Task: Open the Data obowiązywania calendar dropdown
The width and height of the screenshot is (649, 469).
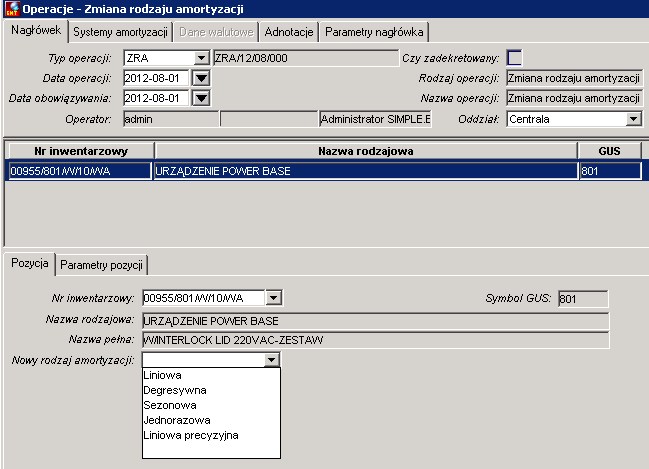Action: [201, 98]
